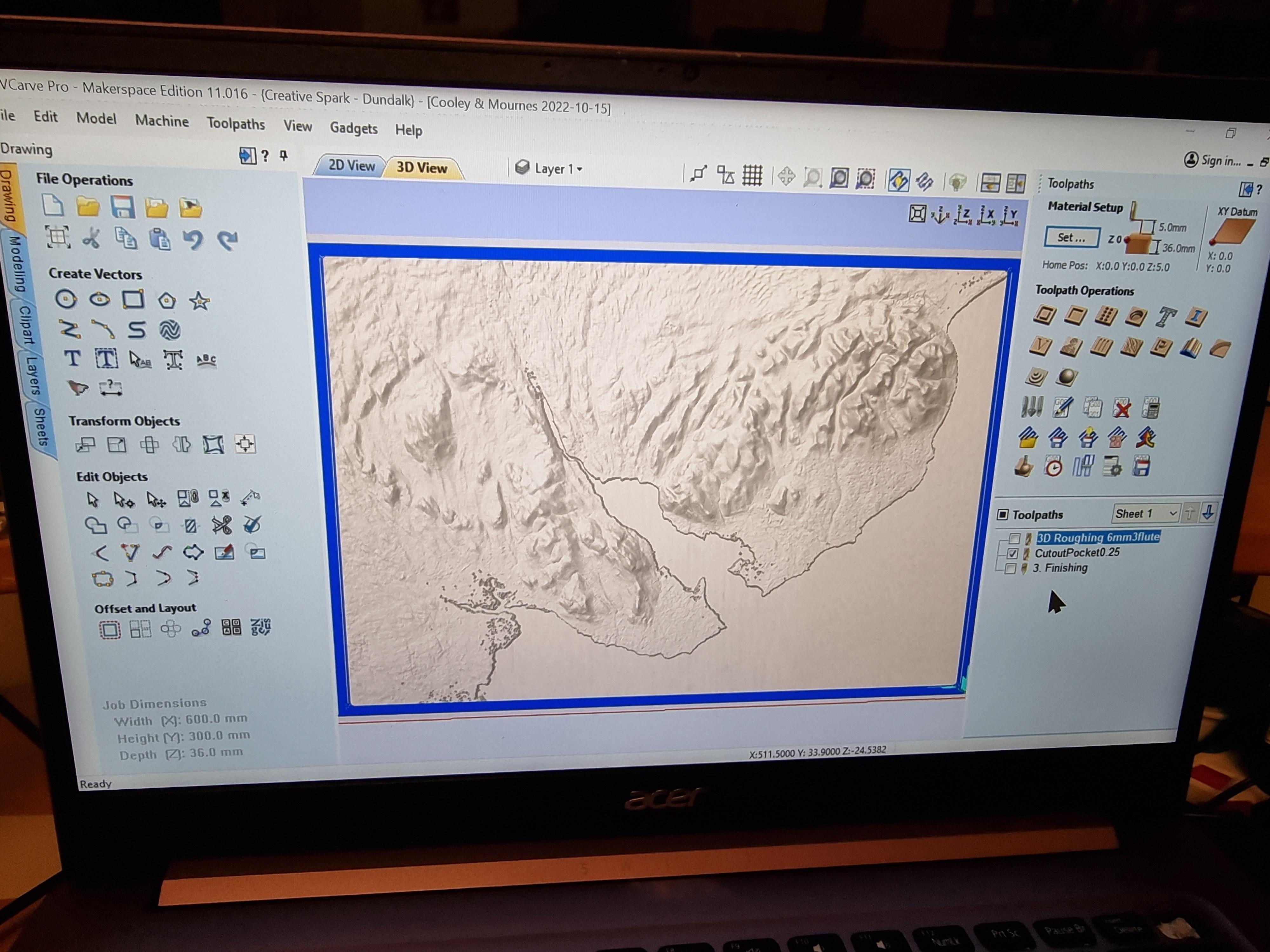The height and width of the screenshot is (952, 1270).
Task: Open the Layer 1 selector dropdown
Action: tap(580, 169)
